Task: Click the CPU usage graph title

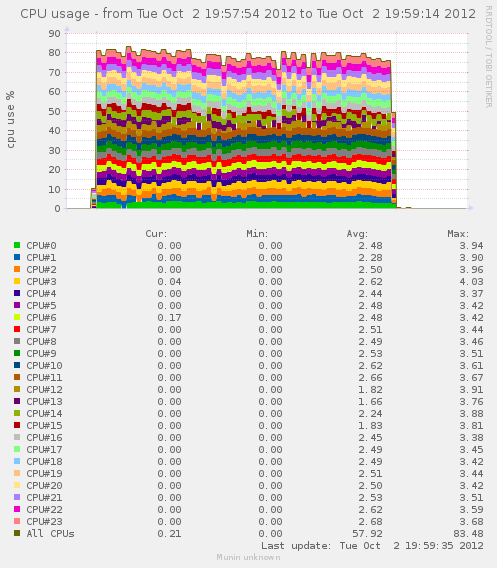Action: pos(248,14)
